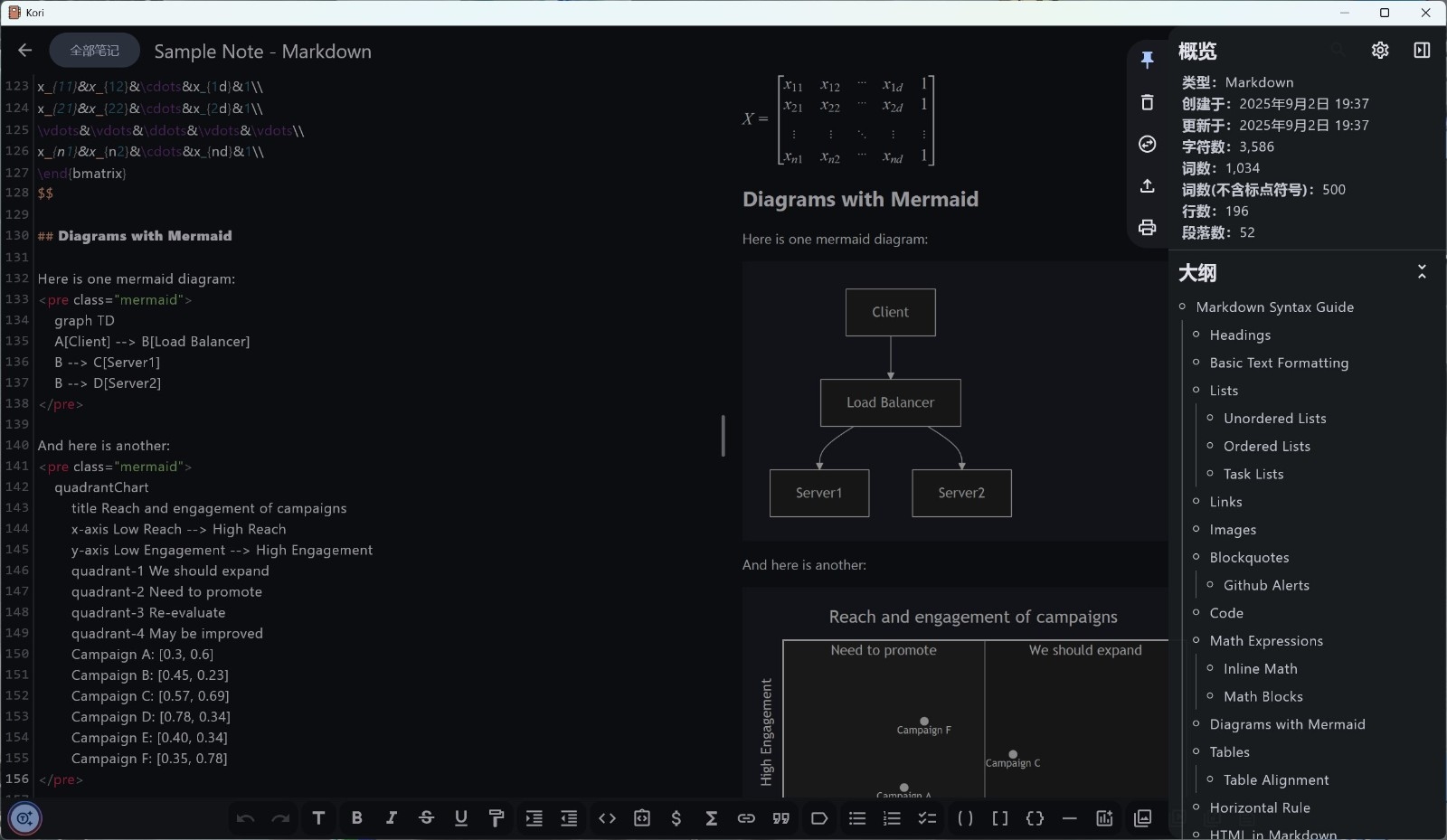Delete the note with trash icon

[1147, 102]
